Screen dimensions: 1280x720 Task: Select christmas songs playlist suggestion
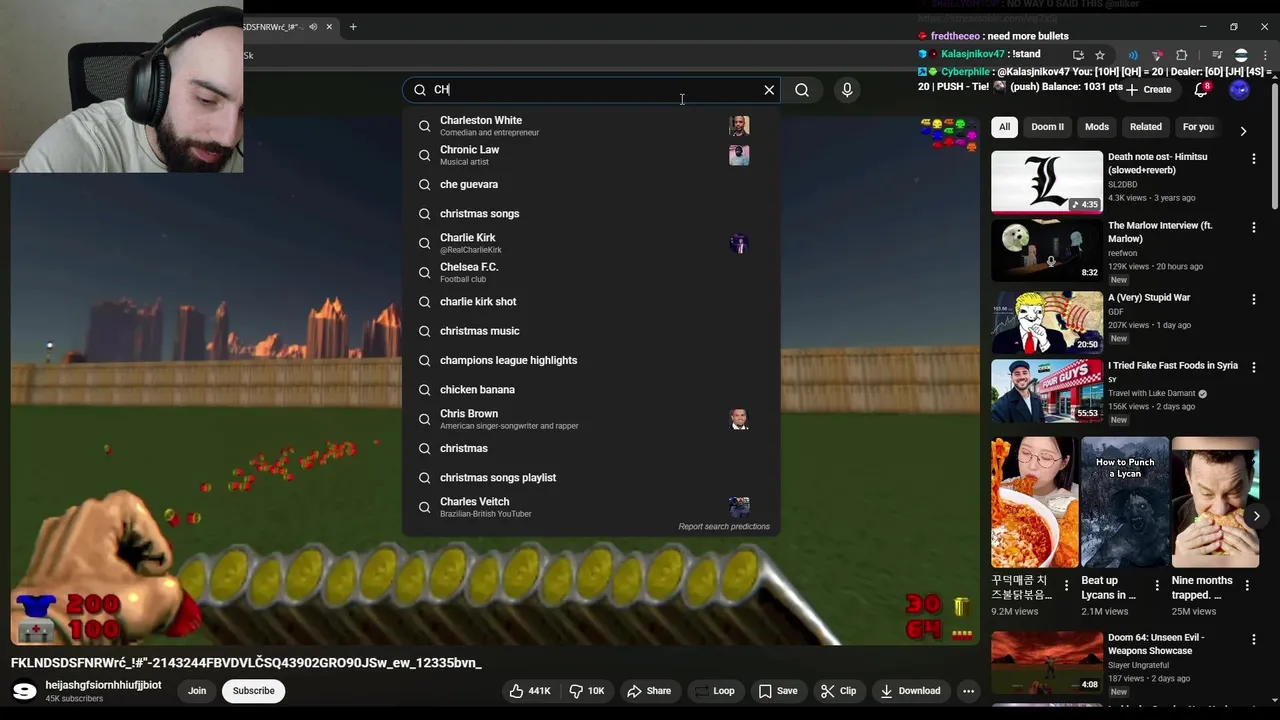591,477
